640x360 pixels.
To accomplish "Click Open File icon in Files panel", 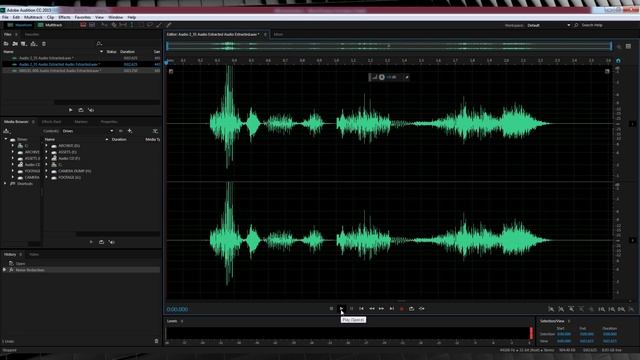I will click(6, 44).
